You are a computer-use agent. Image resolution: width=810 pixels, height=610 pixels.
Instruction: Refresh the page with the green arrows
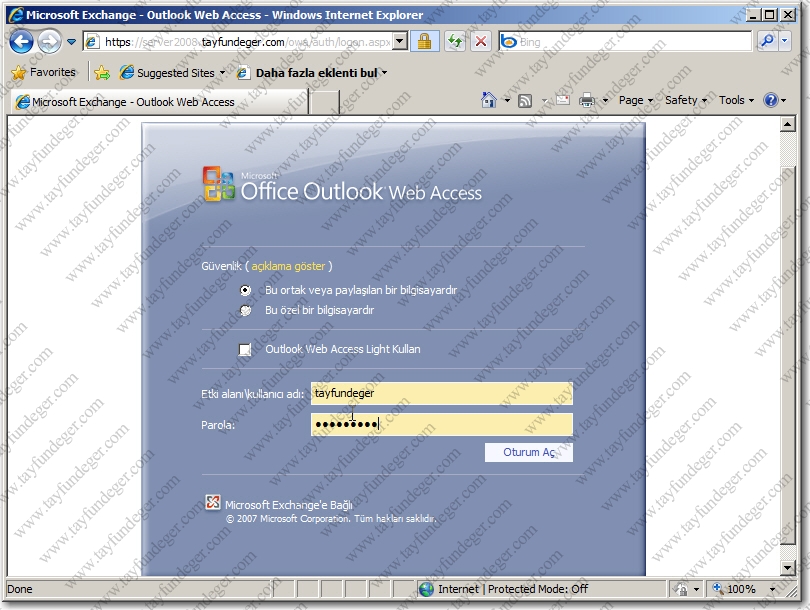[455, 42]
